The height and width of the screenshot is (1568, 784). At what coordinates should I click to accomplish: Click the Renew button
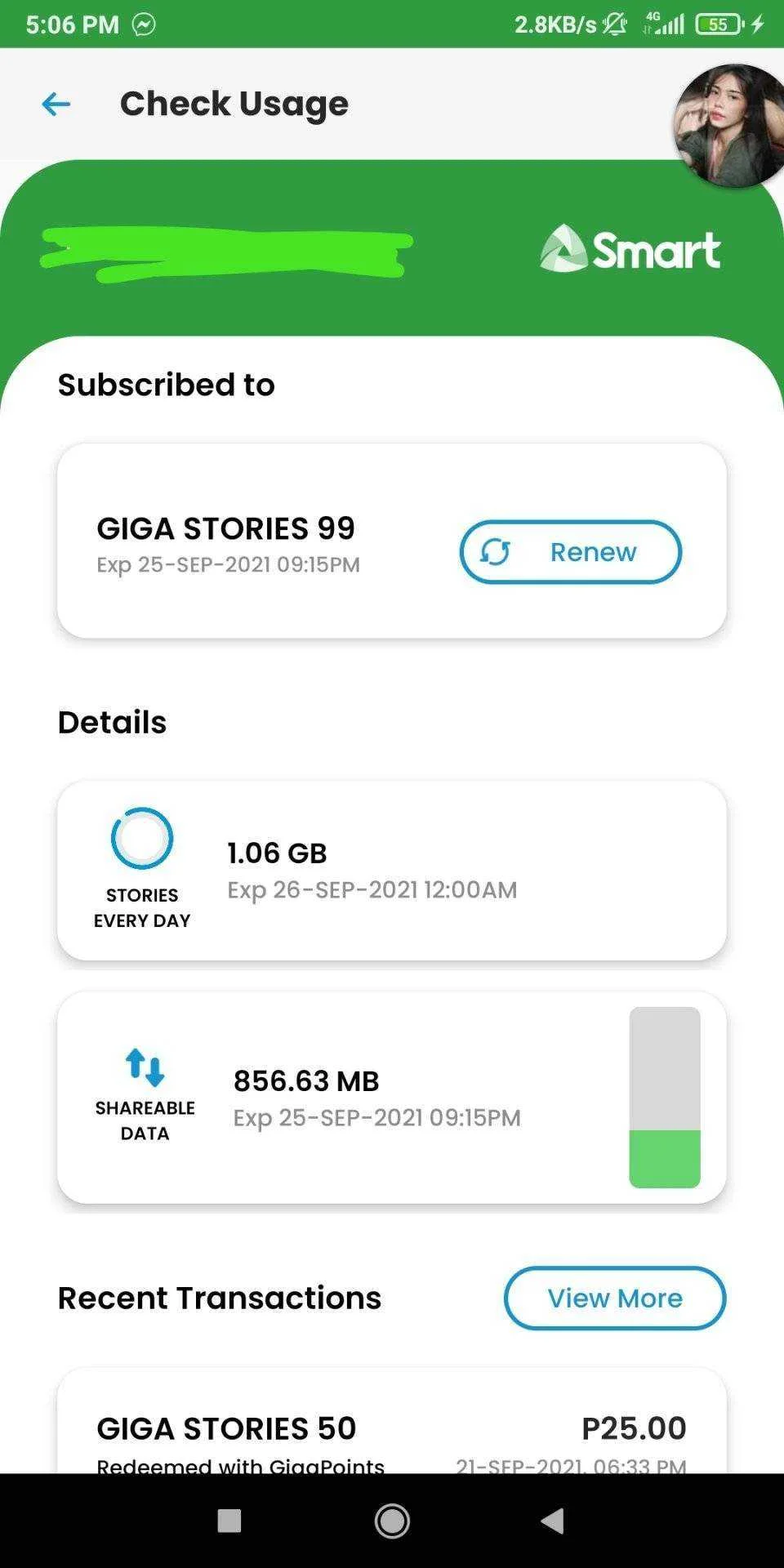pos(570,552)
